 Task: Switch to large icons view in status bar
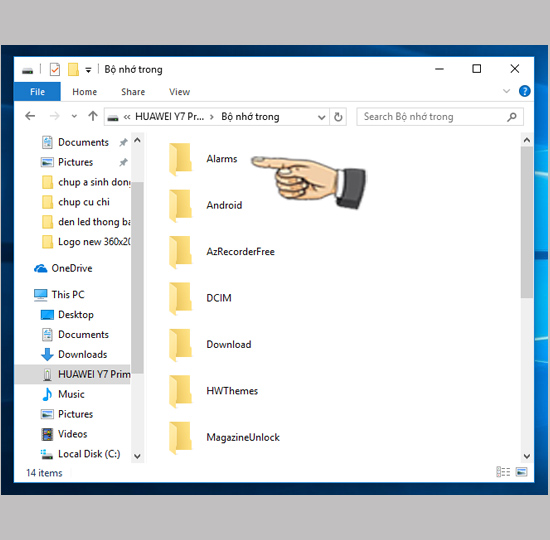521,472
